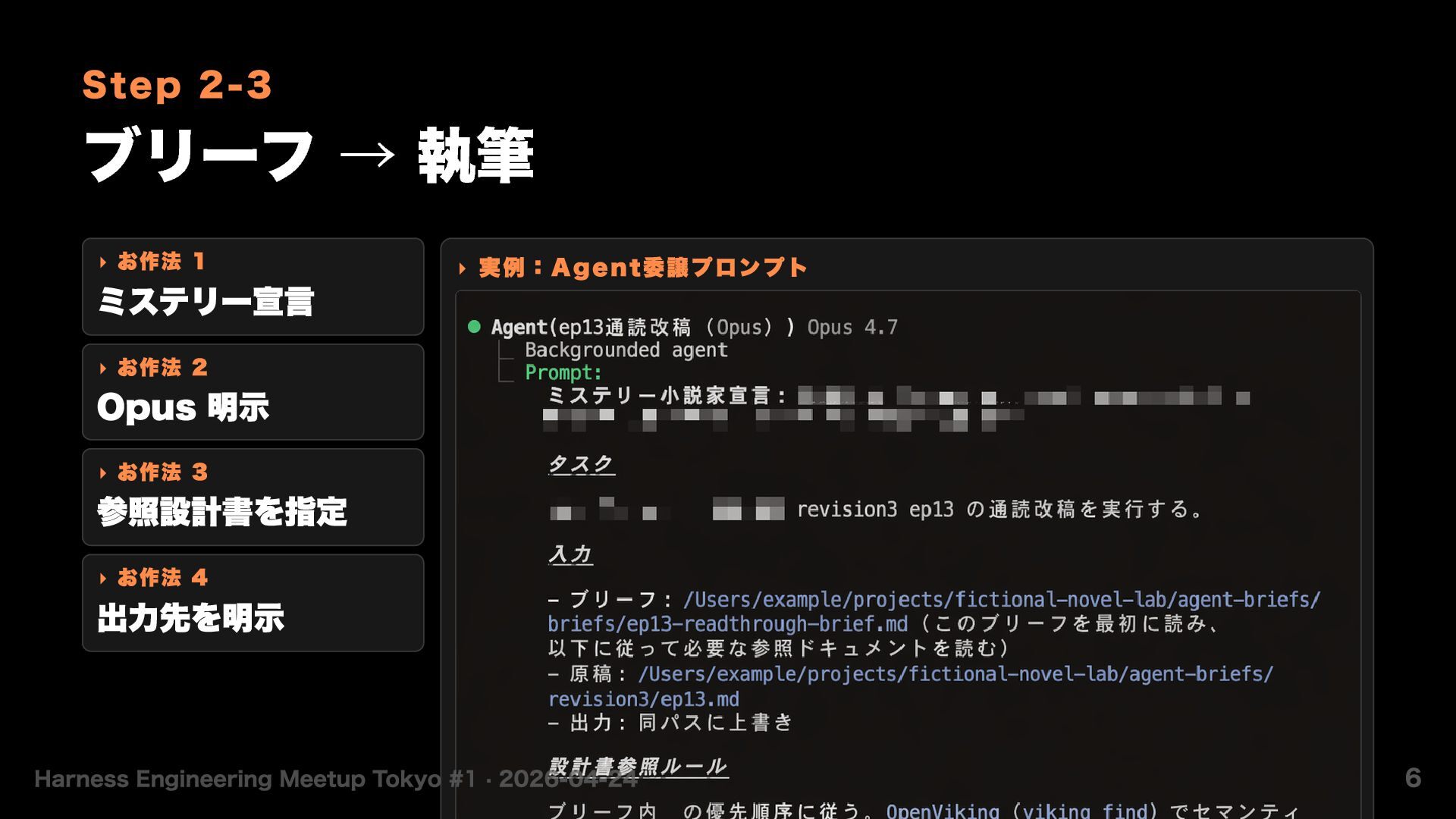Click the 設計書参照ルール heading
The height and width of the screenshot is (819, 1456).
click(638, 767)
